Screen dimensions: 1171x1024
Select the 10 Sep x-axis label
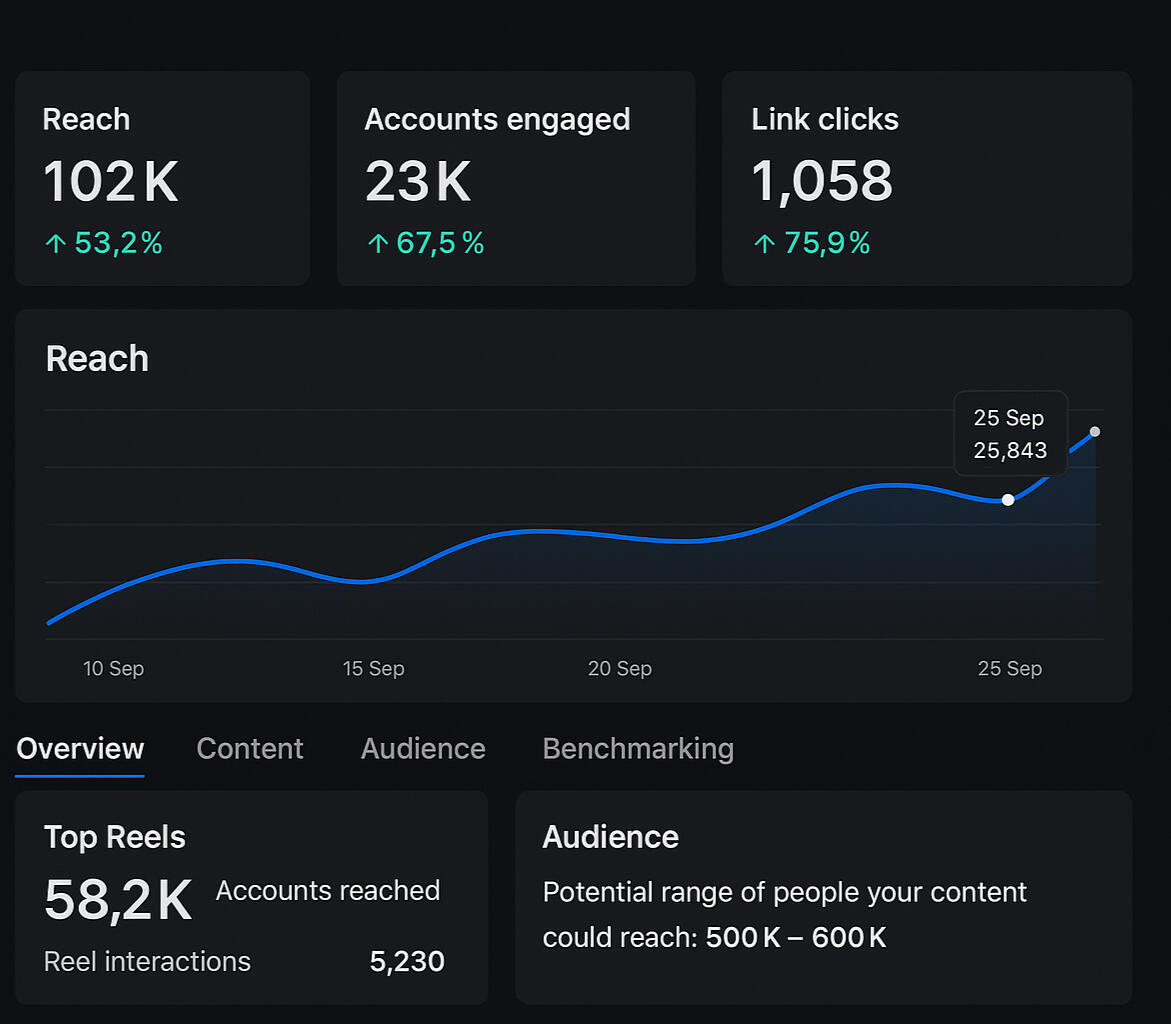pyautogui.click(x=113, y=668)
